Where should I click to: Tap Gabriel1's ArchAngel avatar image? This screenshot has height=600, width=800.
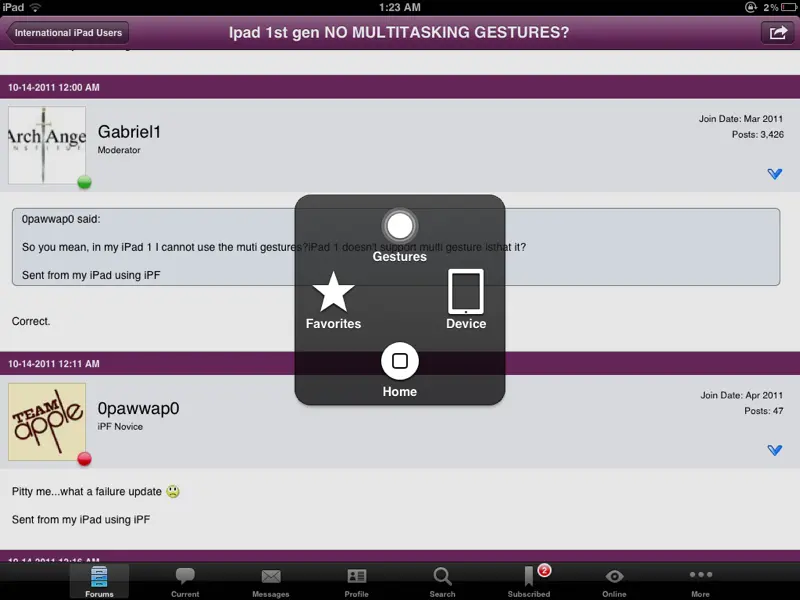pyautogui.click(x=47, y=145)
